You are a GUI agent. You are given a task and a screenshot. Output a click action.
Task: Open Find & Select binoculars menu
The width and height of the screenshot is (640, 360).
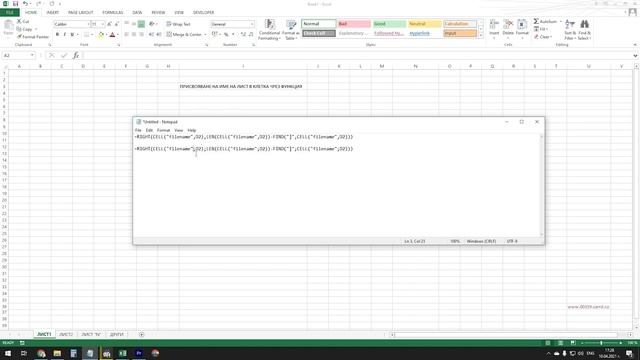(x=584, y=29)
